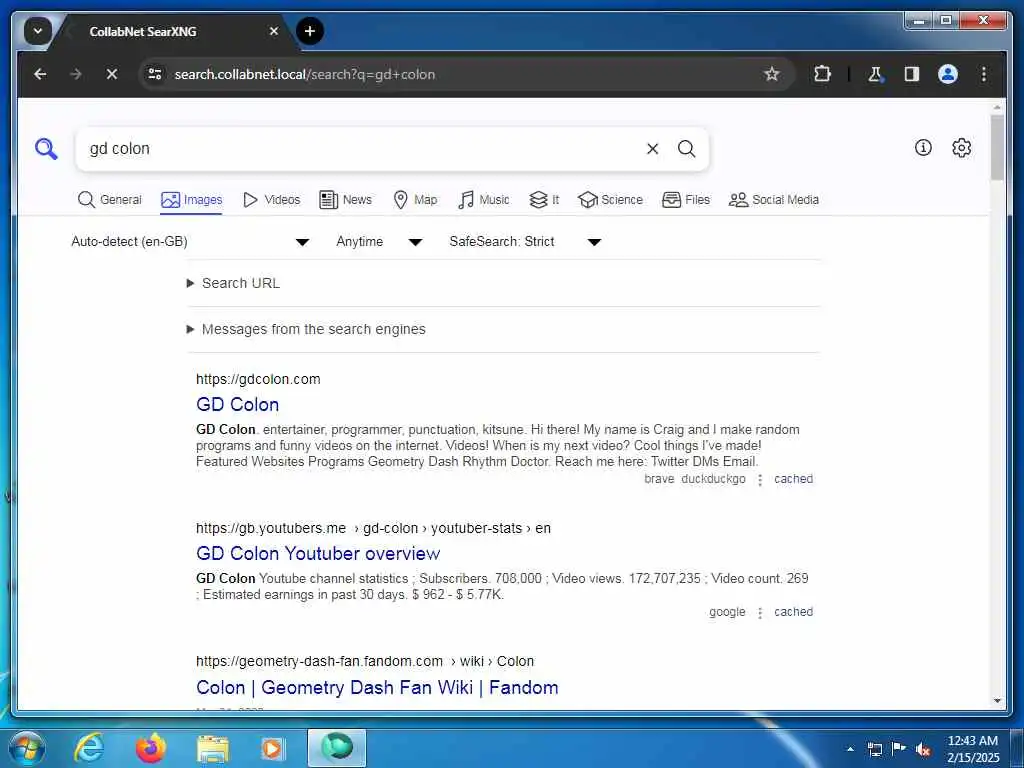Open GD Colon Youtuber overview link

click(318, 553)
